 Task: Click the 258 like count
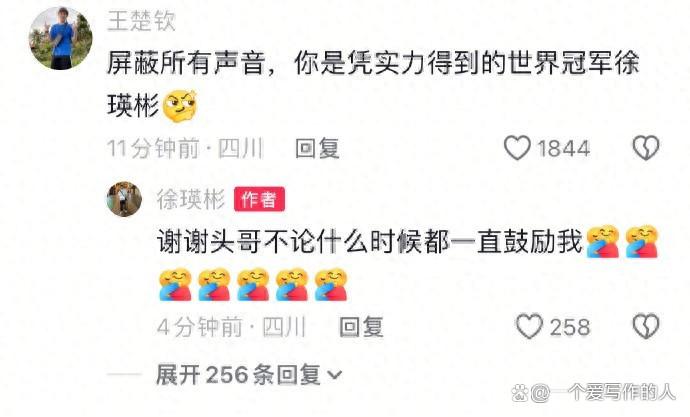pos(570,327)
